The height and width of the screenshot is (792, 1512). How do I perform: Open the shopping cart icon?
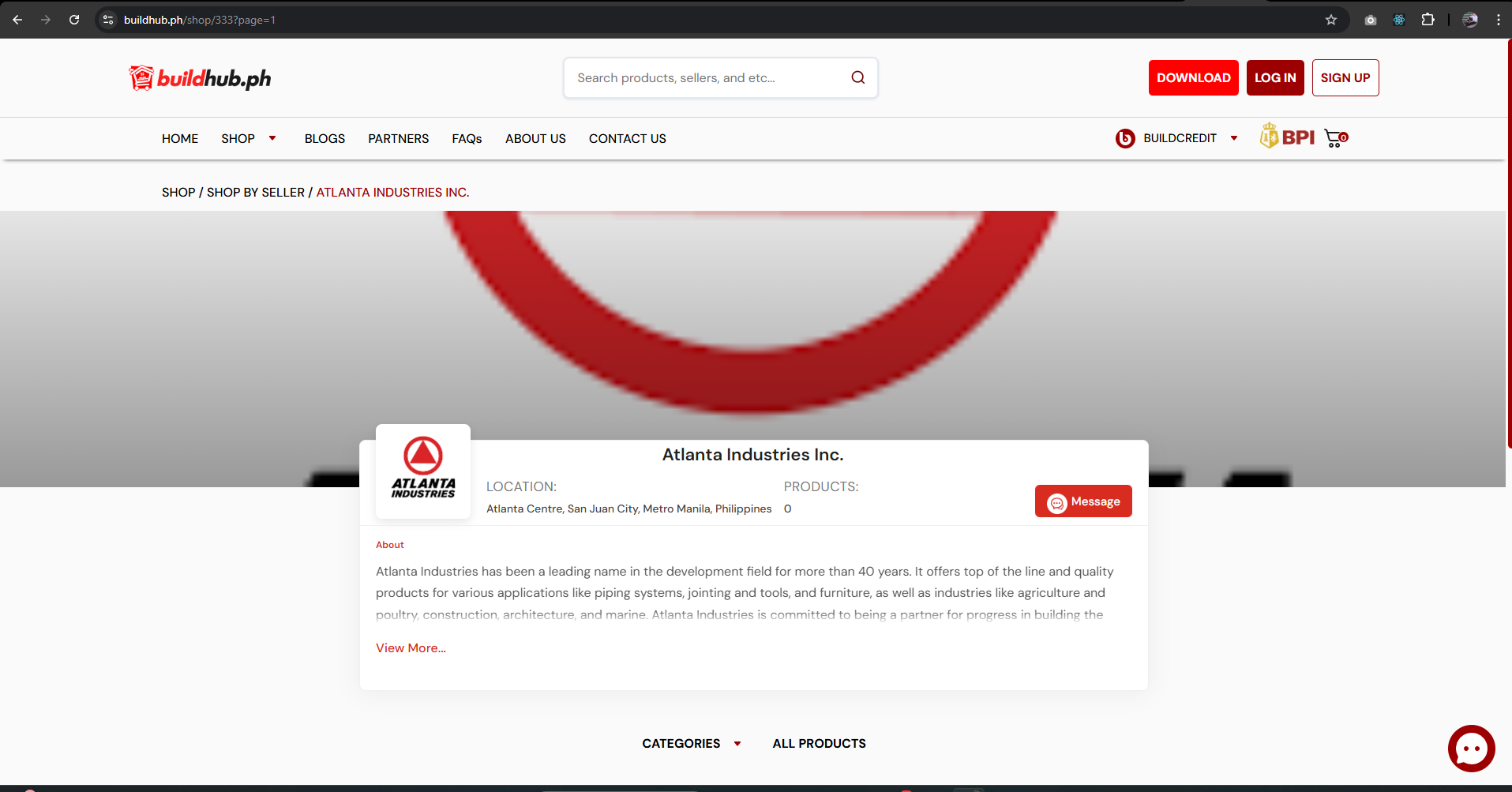point(1335,138)
